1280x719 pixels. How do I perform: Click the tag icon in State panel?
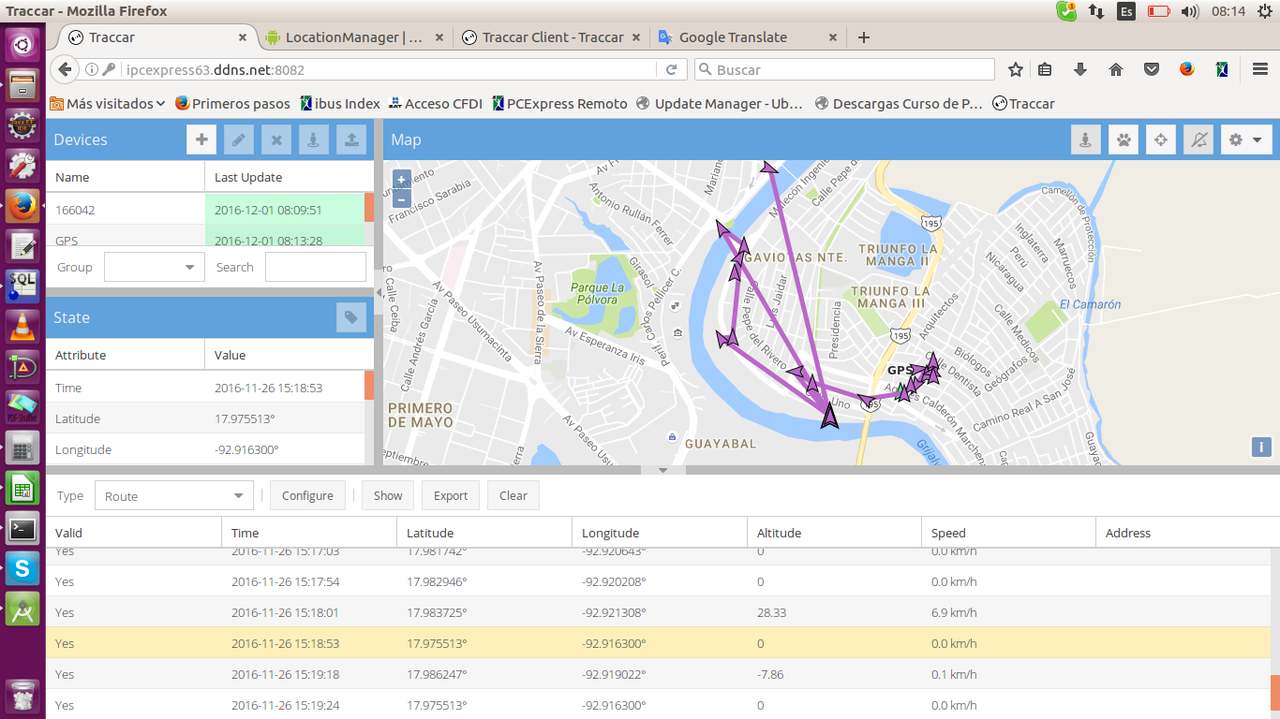point(351,318)
